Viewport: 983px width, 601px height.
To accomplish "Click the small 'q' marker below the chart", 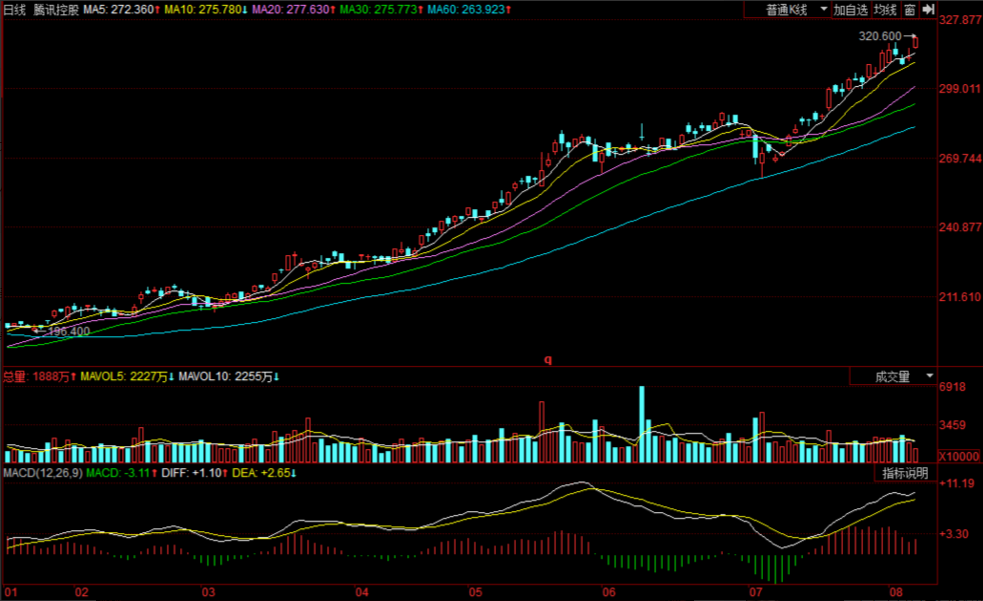I will click(x=547, y=358).
